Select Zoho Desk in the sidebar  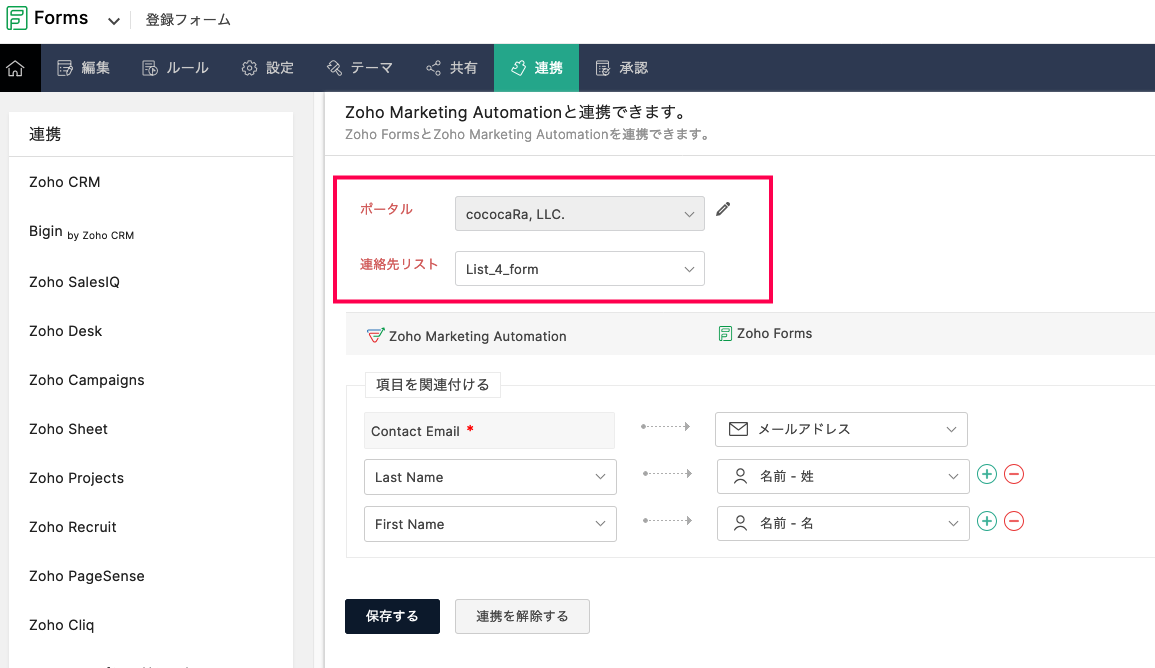[66, 331]
